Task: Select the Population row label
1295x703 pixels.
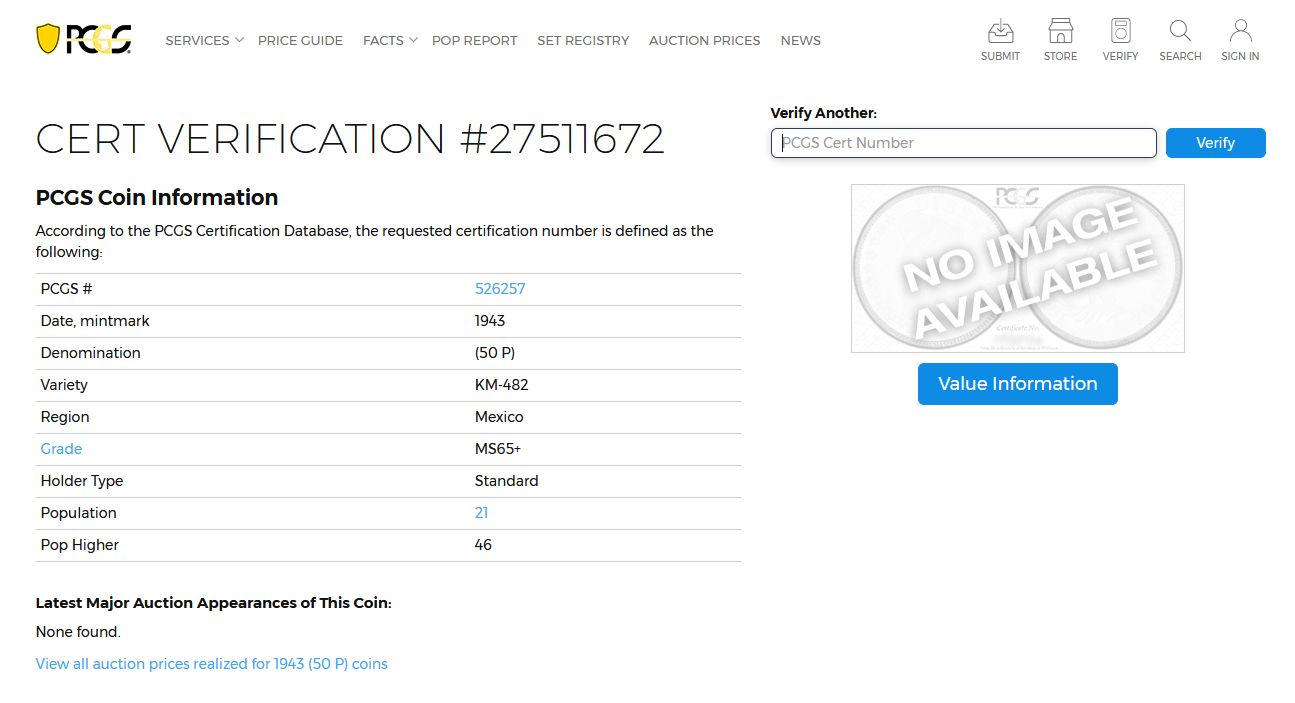Action: point(79,513)
